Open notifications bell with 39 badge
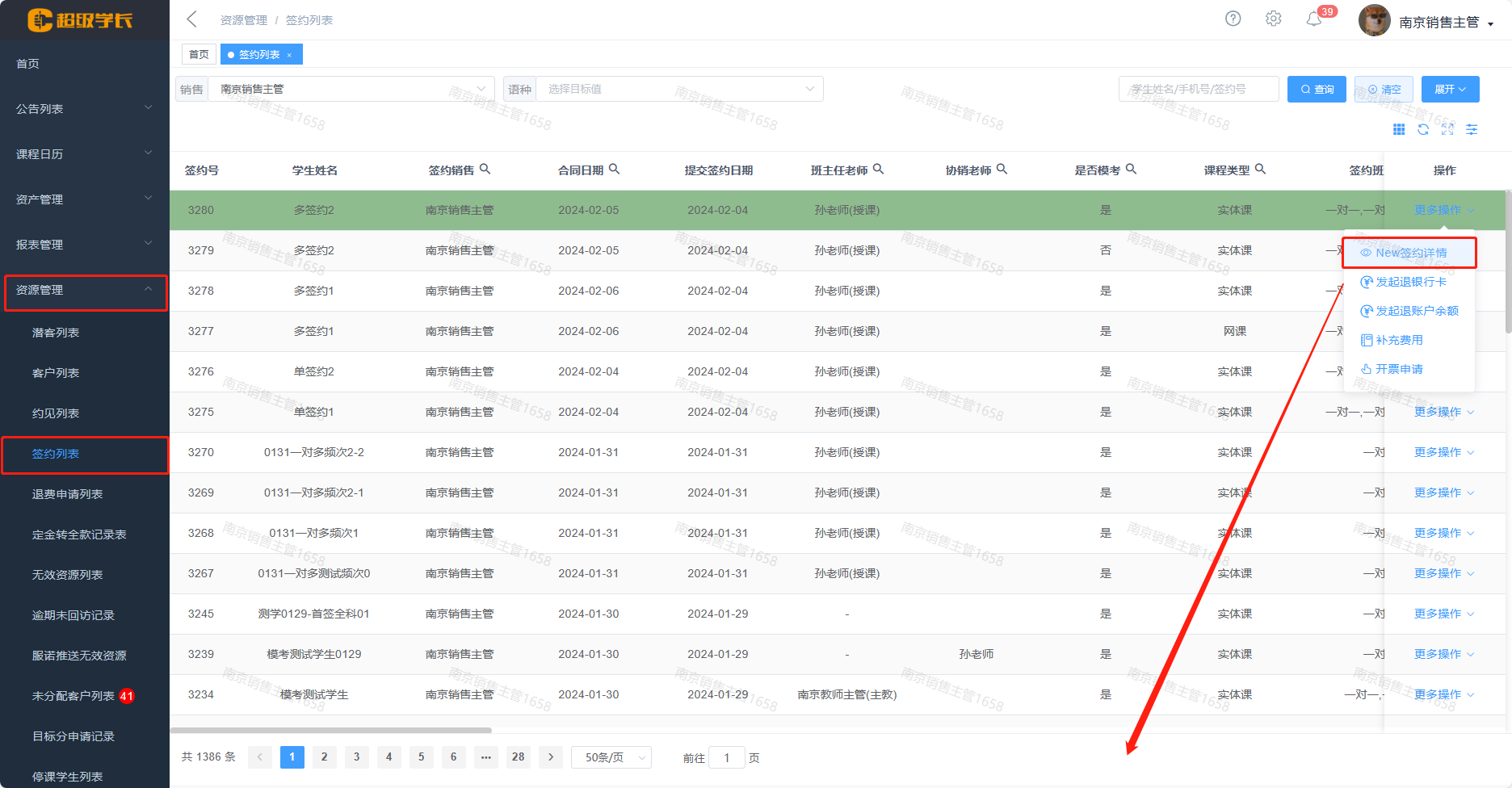The height and width of the screenshot is (788, 1512). coord(1314,19)
